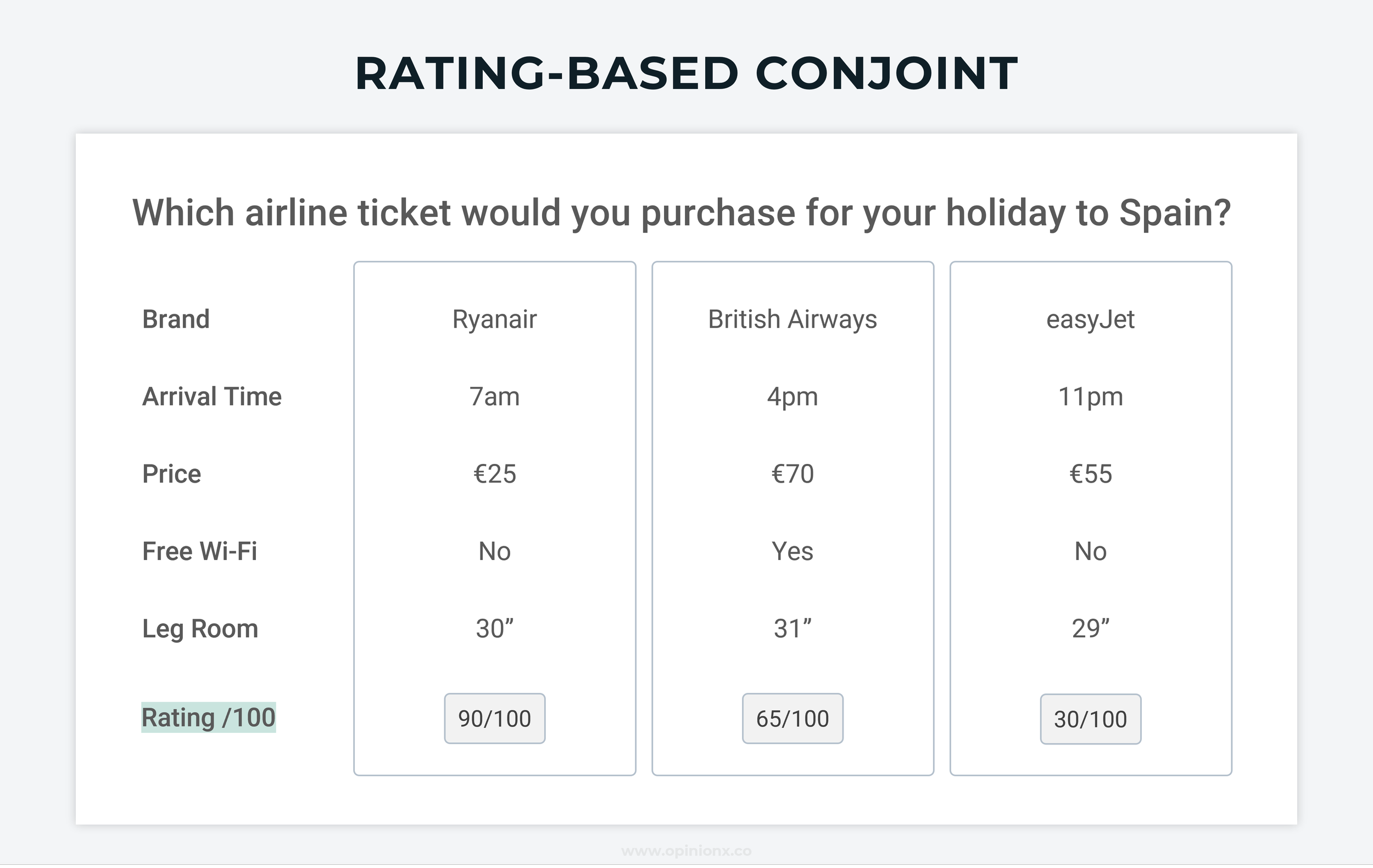Click the 11pm arrival time

(1090, 396)
